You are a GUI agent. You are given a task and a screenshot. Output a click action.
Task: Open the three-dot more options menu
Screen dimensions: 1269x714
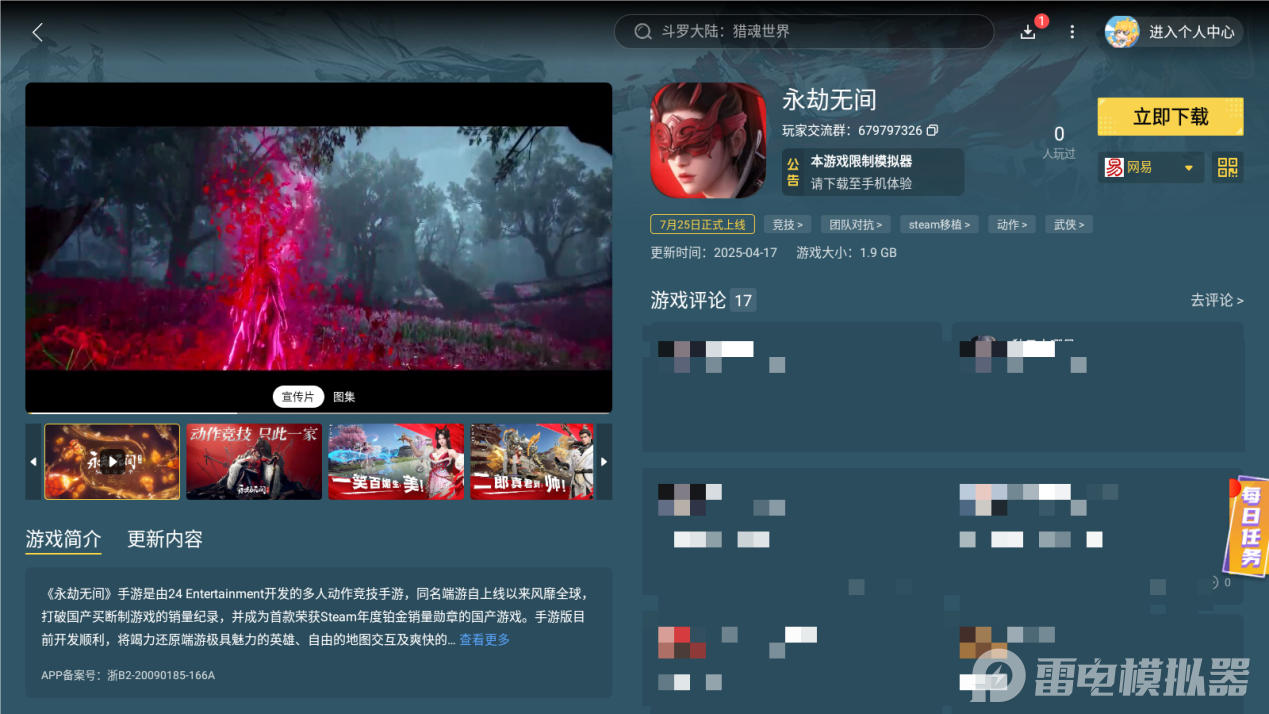click(x=1072, y=32)
